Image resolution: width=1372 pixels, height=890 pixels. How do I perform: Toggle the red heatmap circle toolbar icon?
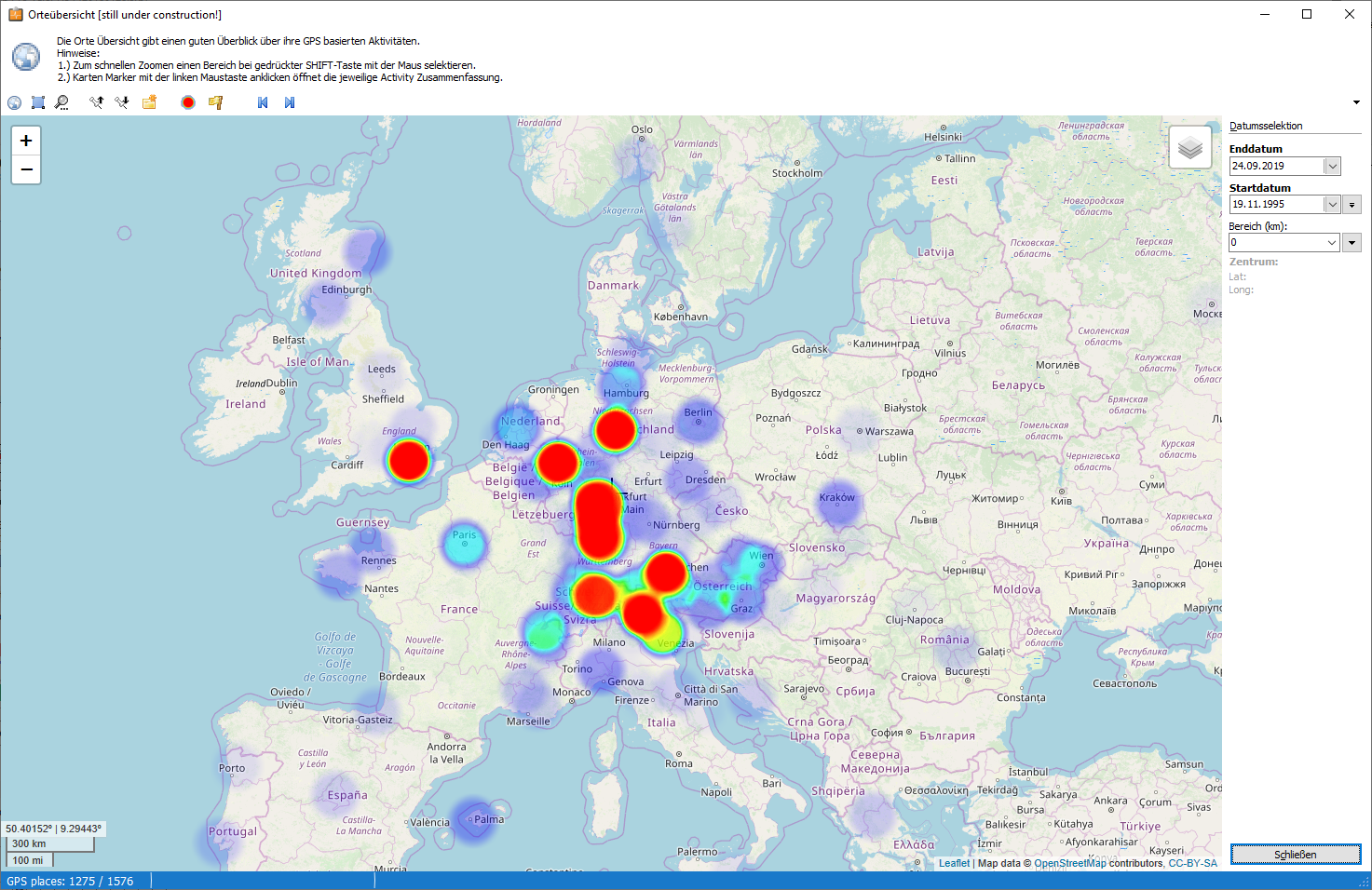coord(188,102)
